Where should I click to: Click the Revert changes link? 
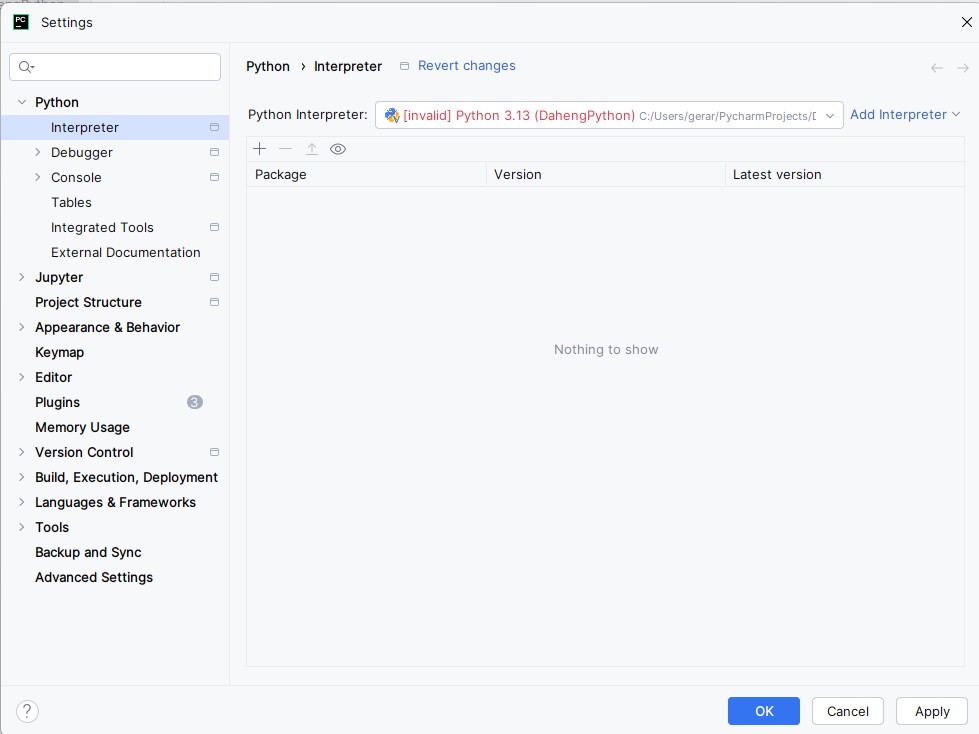(x=466, y=66)
